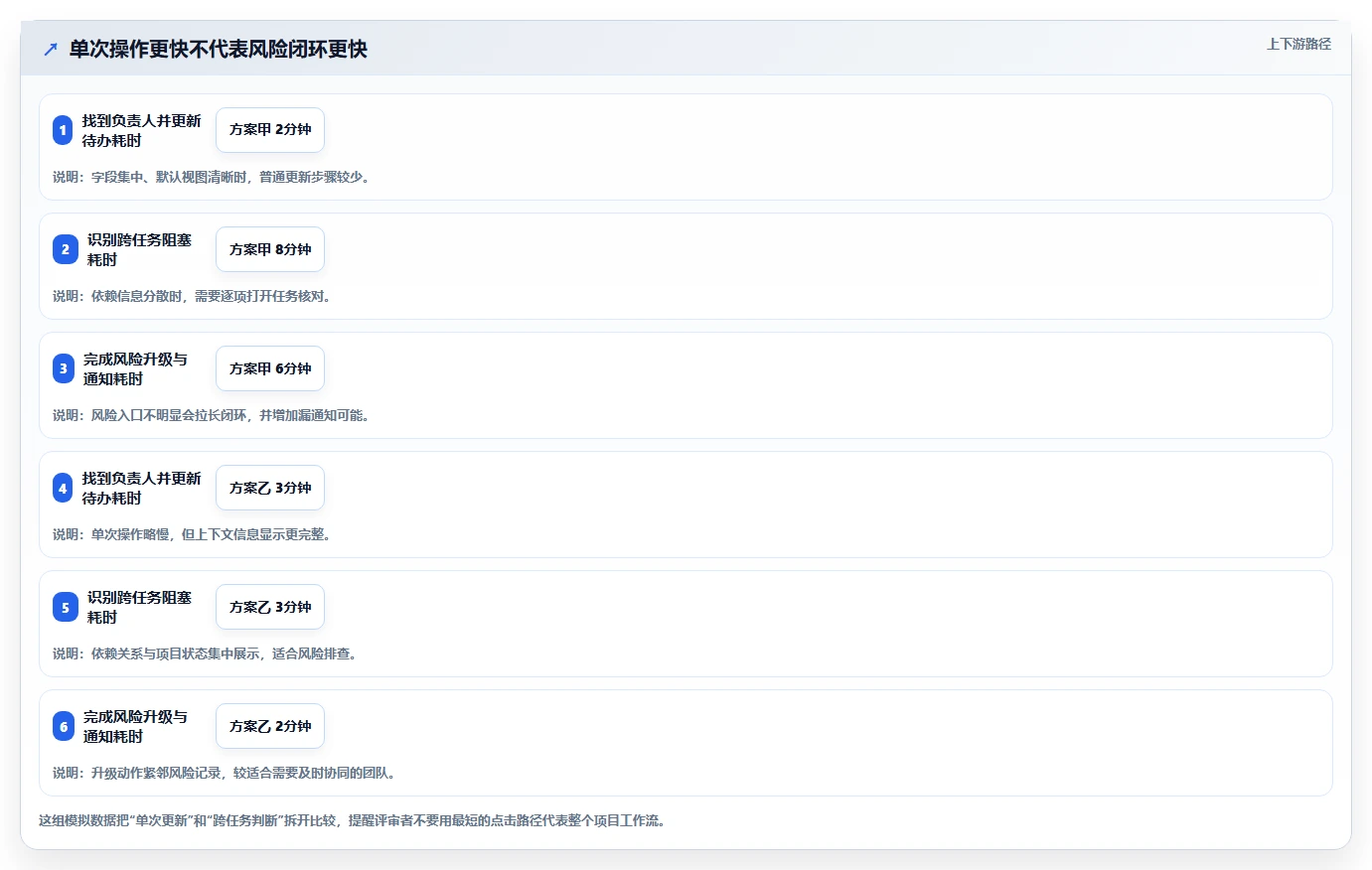Image resolution: width=1372 pixels, height=870 pixels.
Task: Click step 1 label 找到负责人并更新待办耗时
Action: tap(141, 130)
